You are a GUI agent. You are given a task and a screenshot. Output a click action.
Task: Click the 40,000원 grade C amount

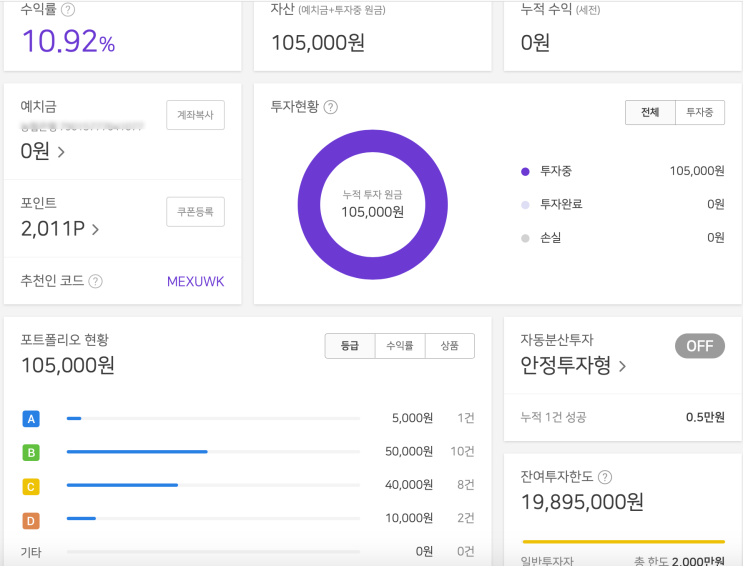409,485
